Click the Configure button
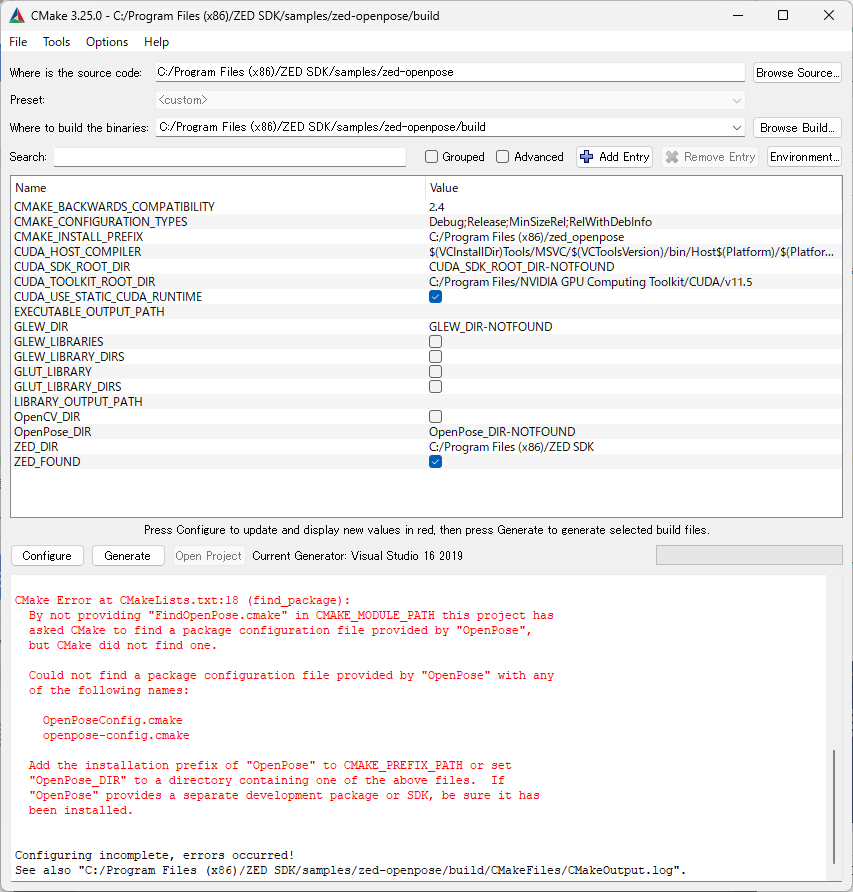 point(47,556)
